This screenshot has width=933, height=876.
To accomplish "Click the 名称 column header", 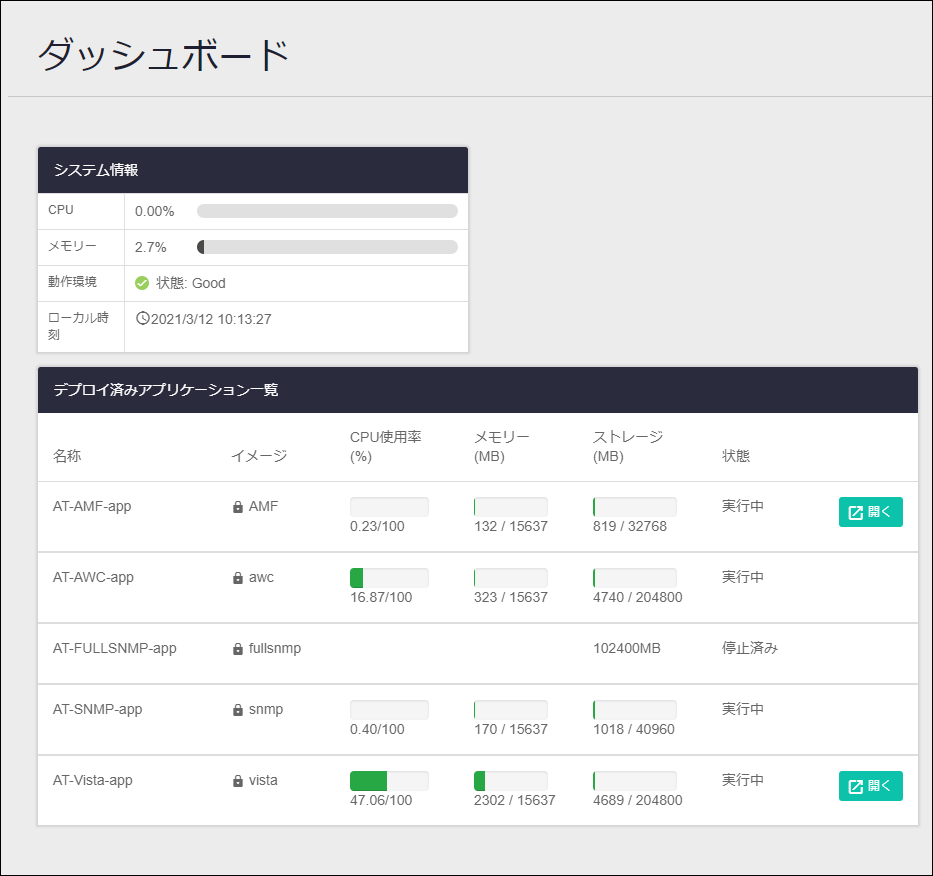I will pyautogui.click(x=67, y=456).
